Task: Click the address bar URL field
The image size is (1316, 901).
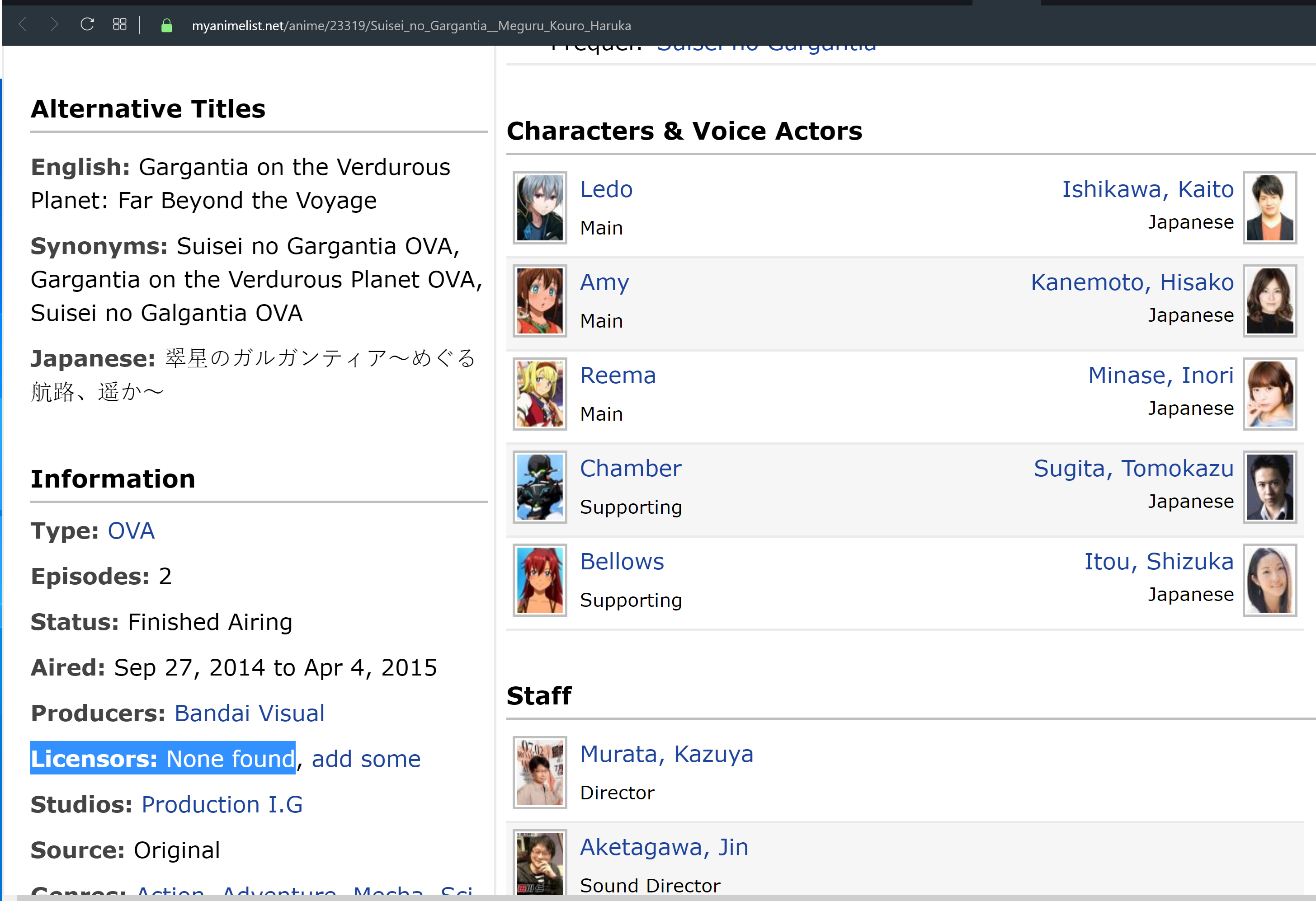Action: click(x=411, y=26)
